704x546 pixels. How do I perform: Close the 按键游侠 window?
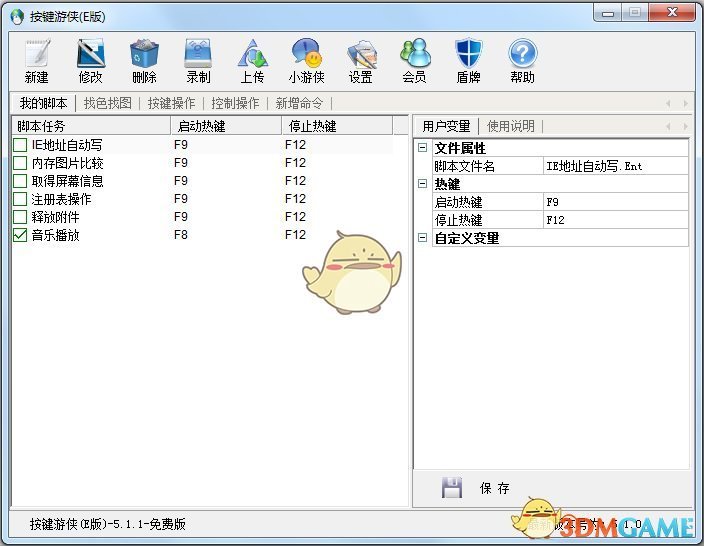point(672,13)
